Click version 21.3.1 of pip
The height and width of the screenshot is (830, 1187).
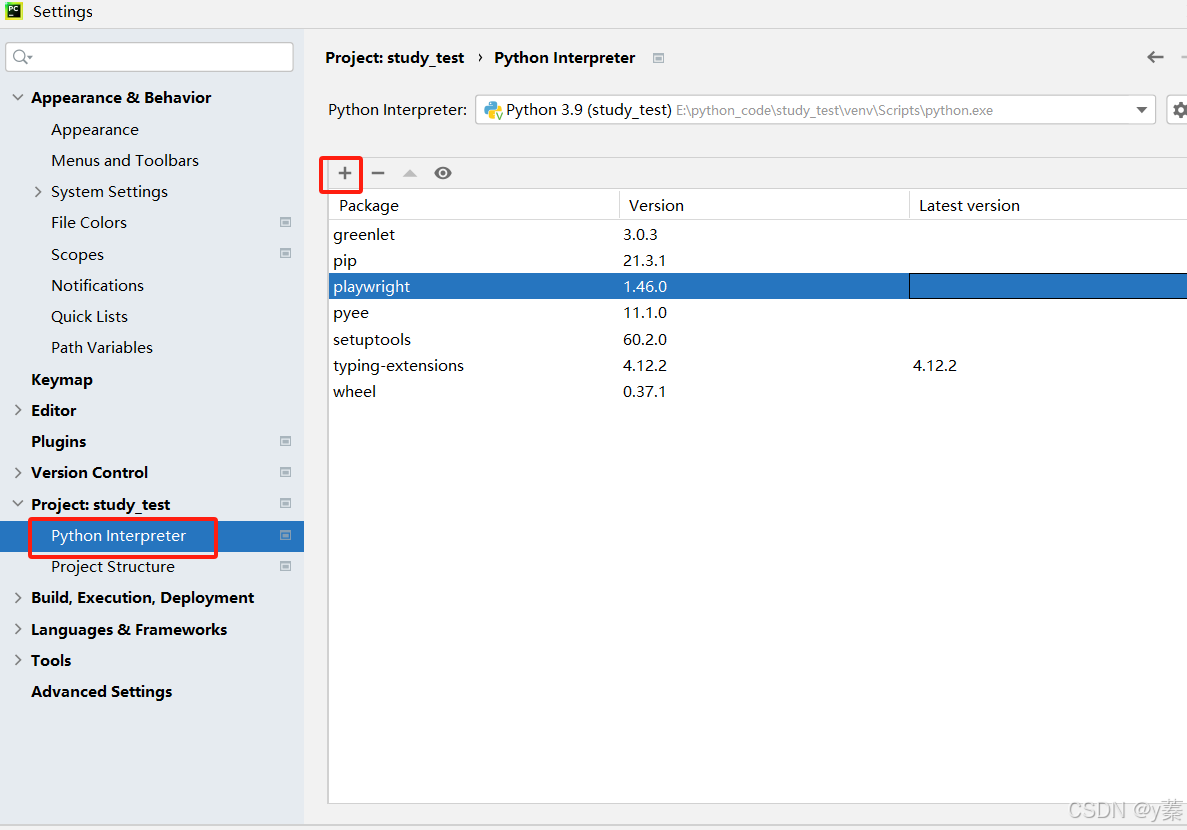(x=644, y=261)
